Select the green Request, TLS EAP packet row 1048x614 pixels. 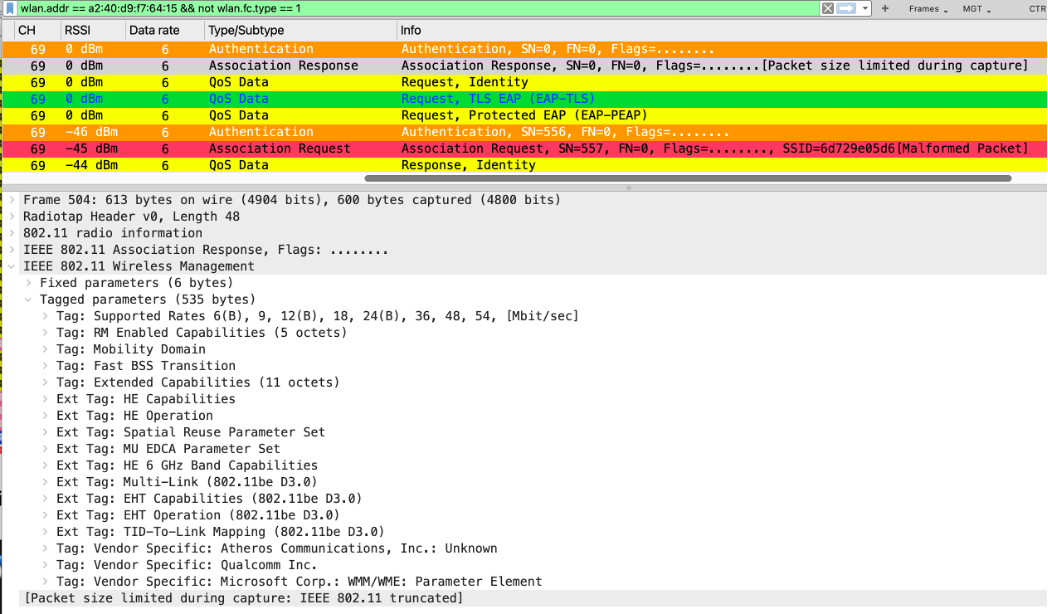(497, 99)
